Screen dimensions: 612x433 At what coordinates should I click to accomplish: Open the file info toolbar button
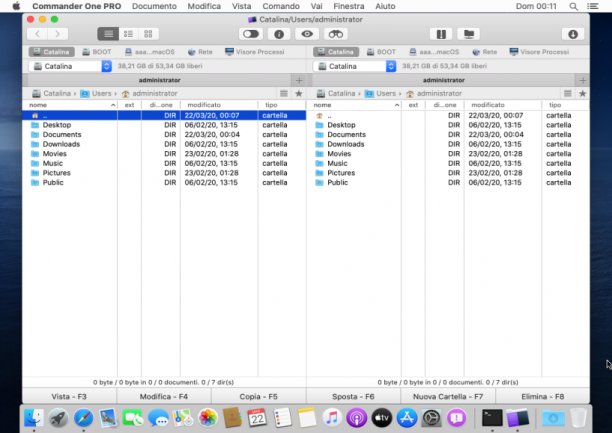(x=279, y=34)
